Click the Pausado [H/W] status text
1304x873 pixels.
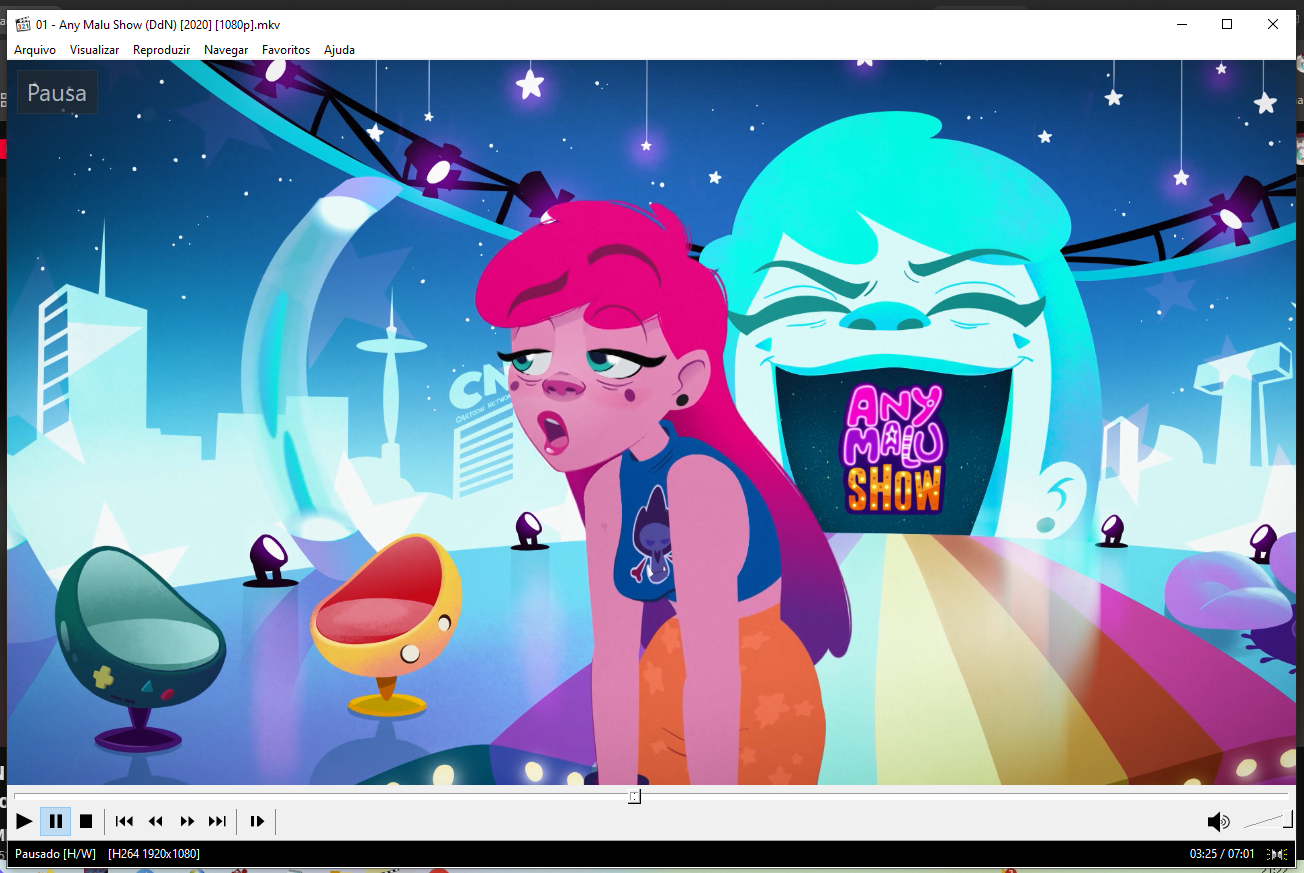click(x=56, y=854)
